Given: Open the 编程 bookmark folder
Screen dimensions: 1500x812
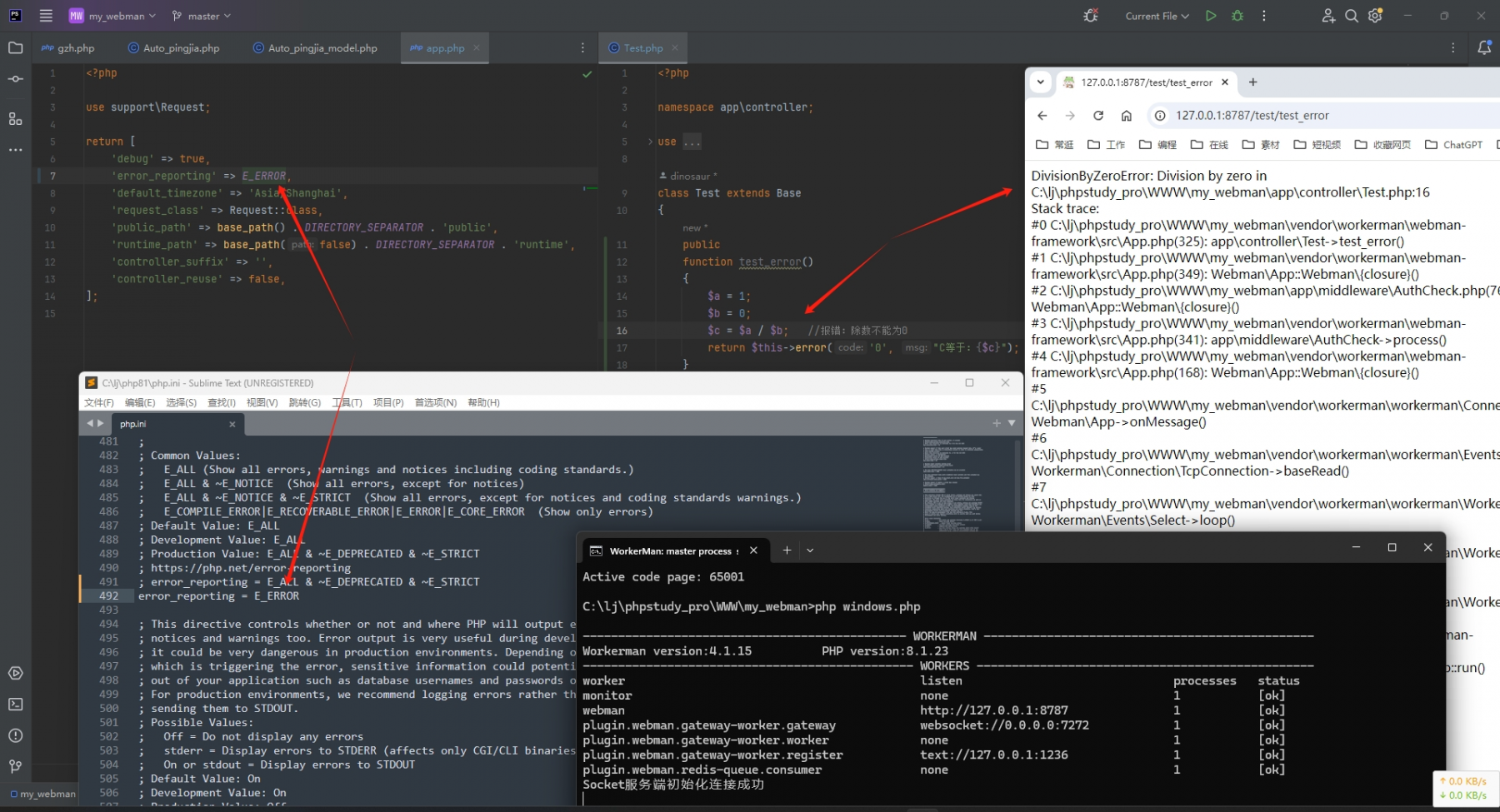Looking at the screenshot, I should pyautogui.click(x=1157, y=145).
